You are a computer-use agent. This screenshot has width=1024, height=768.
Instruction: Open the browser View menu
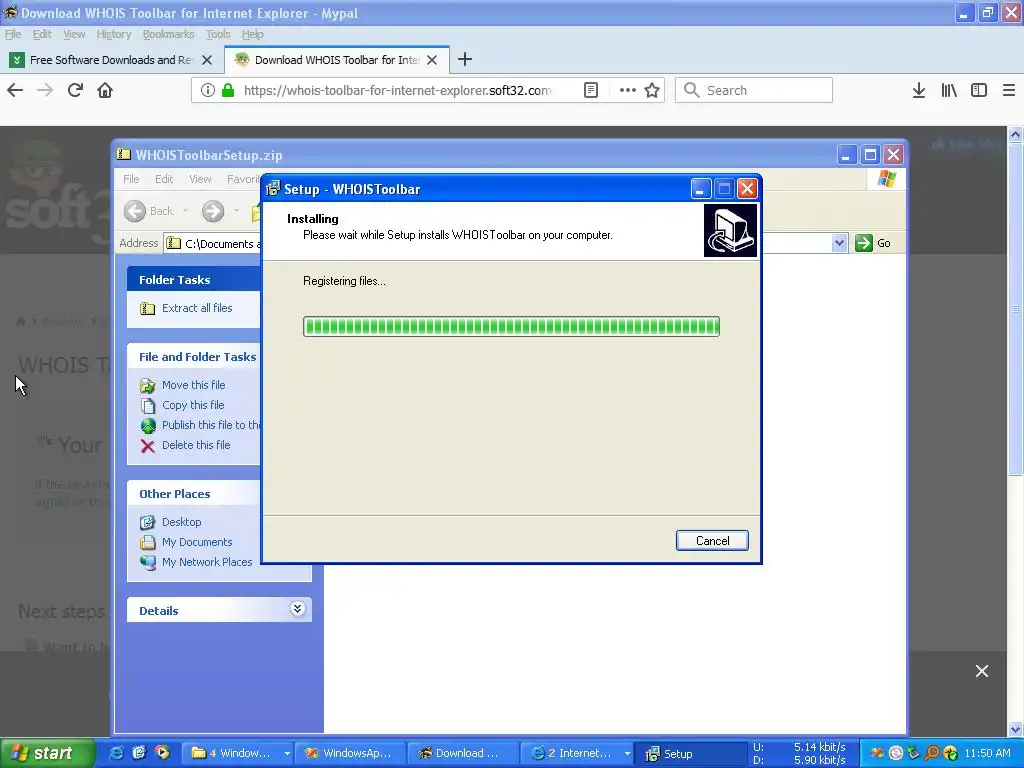click(x=74, y=34)
